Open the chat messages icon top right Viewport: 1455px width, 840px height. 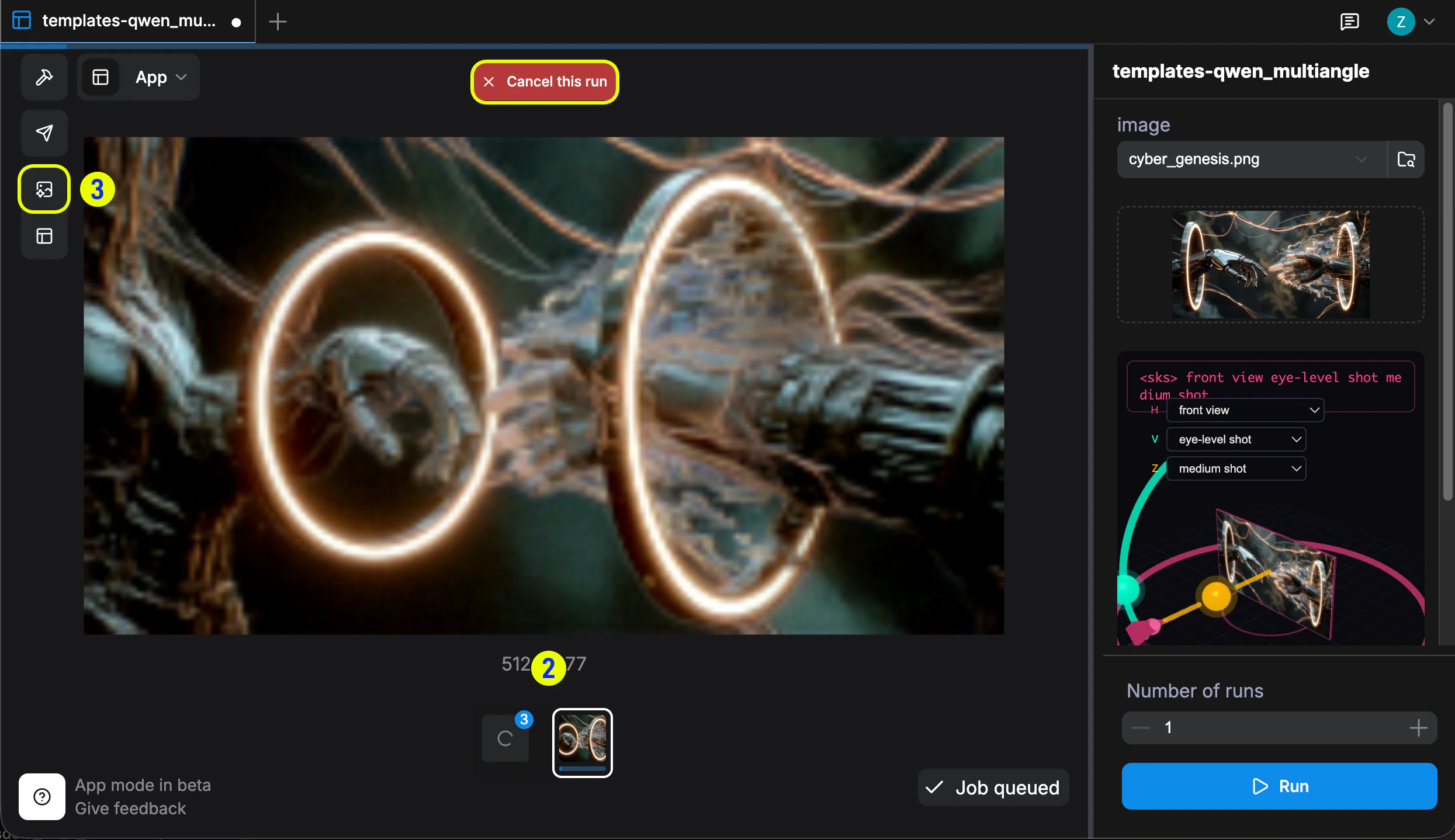point(1349,22)
